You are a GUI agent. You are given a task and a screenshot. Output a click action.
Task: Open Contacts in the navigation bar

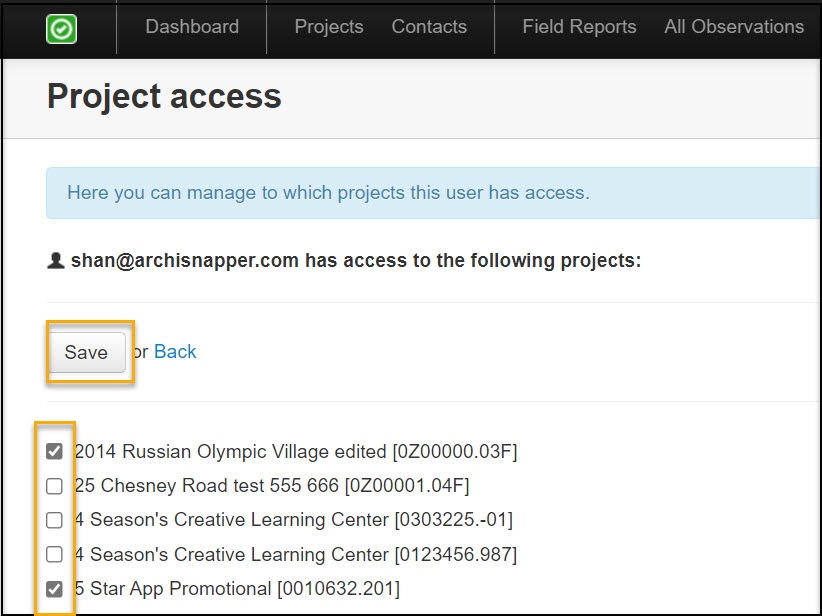pyautogui.click(x=429, y=27)
